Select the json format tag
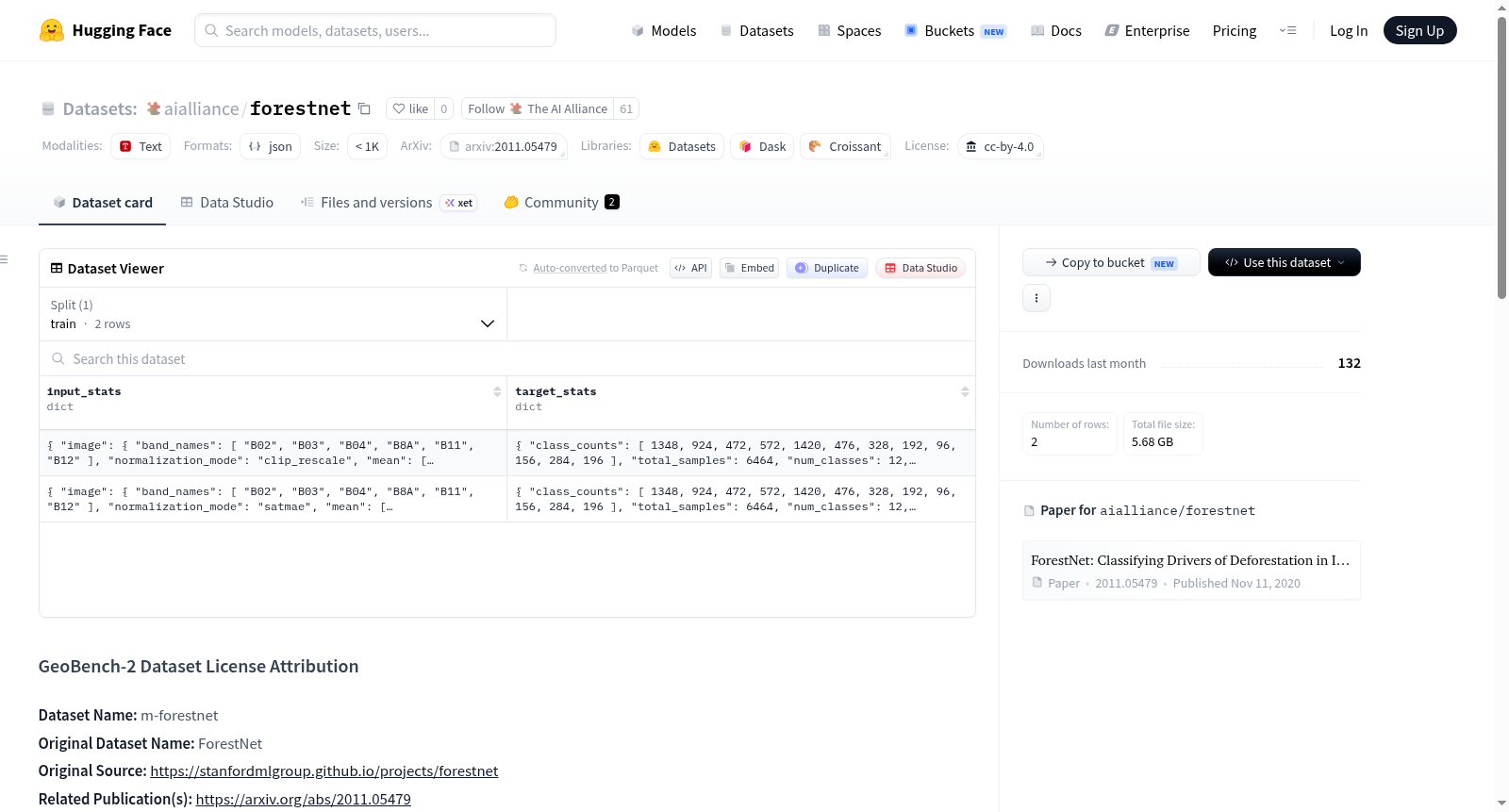Image resolution: width=1509 pixels, height=812 pixels. (270, 146)
